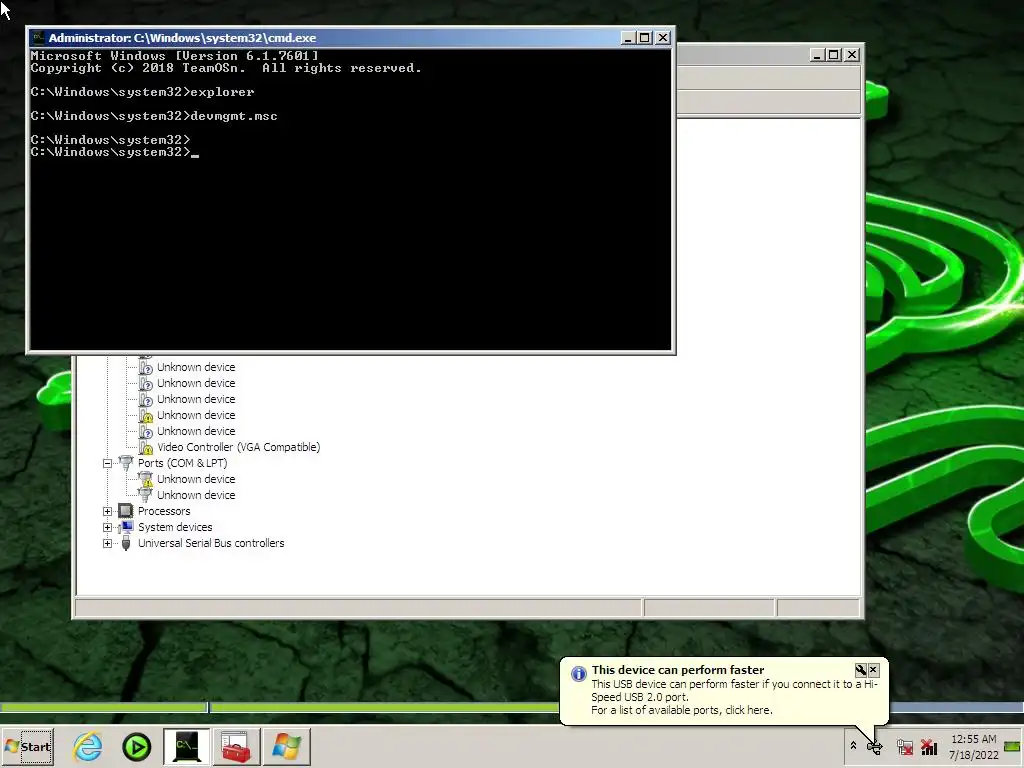Click the blue info icon in the balloon
Viewport: 1024px width, 768px height.
pyautogui.click(x=579, y=673)
